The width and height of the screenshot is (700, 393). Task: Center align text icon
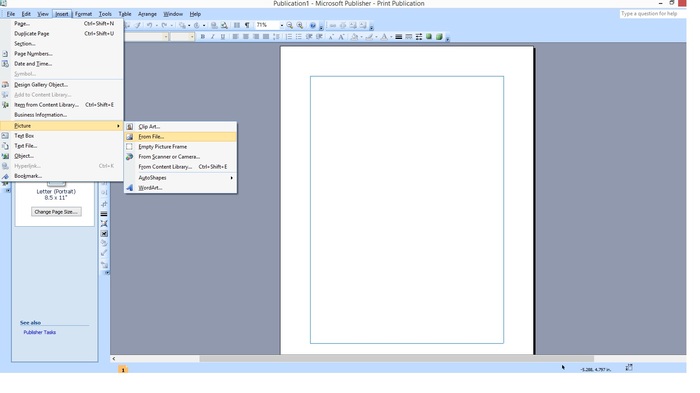click(246, 37)
